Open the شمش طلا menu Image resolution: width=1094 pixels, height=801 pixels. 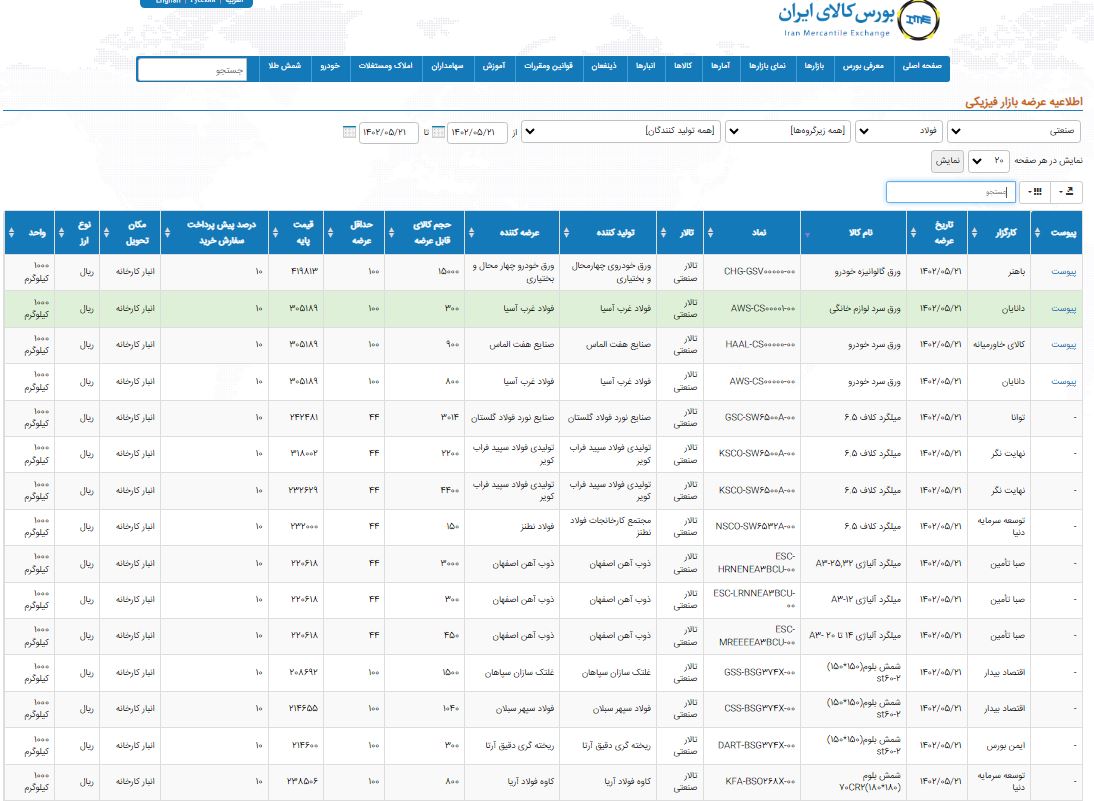(x=285, y=66)
